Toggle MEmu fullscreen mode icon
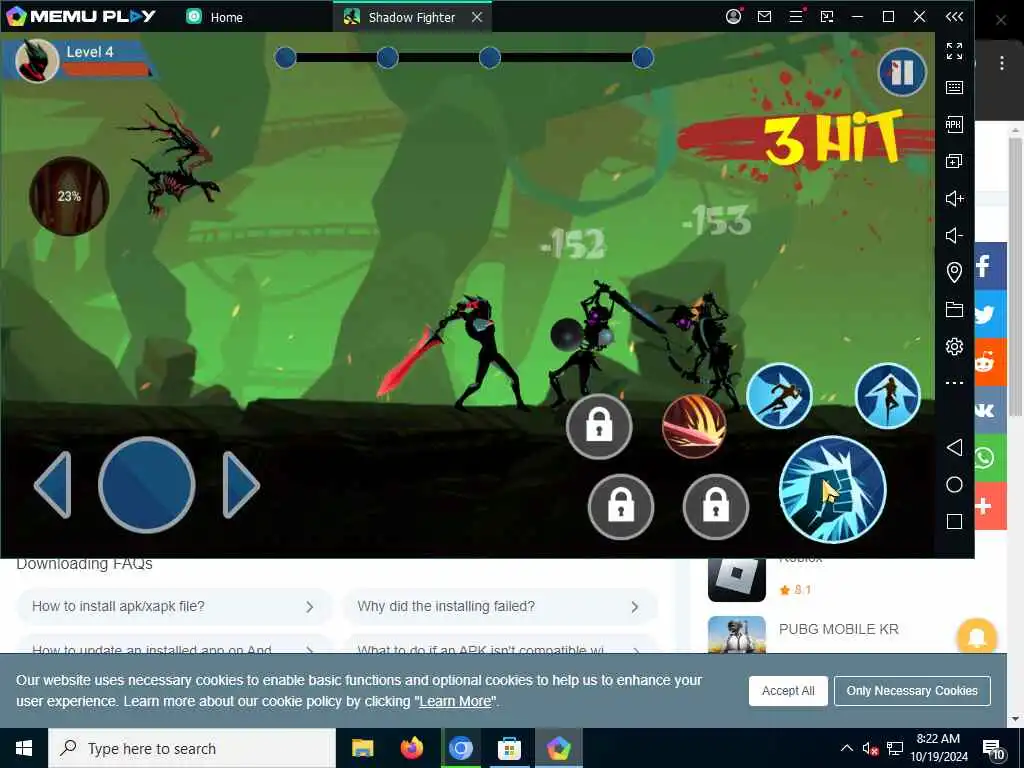Image resolution: width=1024 pixels, height=768 pixels. [954, 50]
